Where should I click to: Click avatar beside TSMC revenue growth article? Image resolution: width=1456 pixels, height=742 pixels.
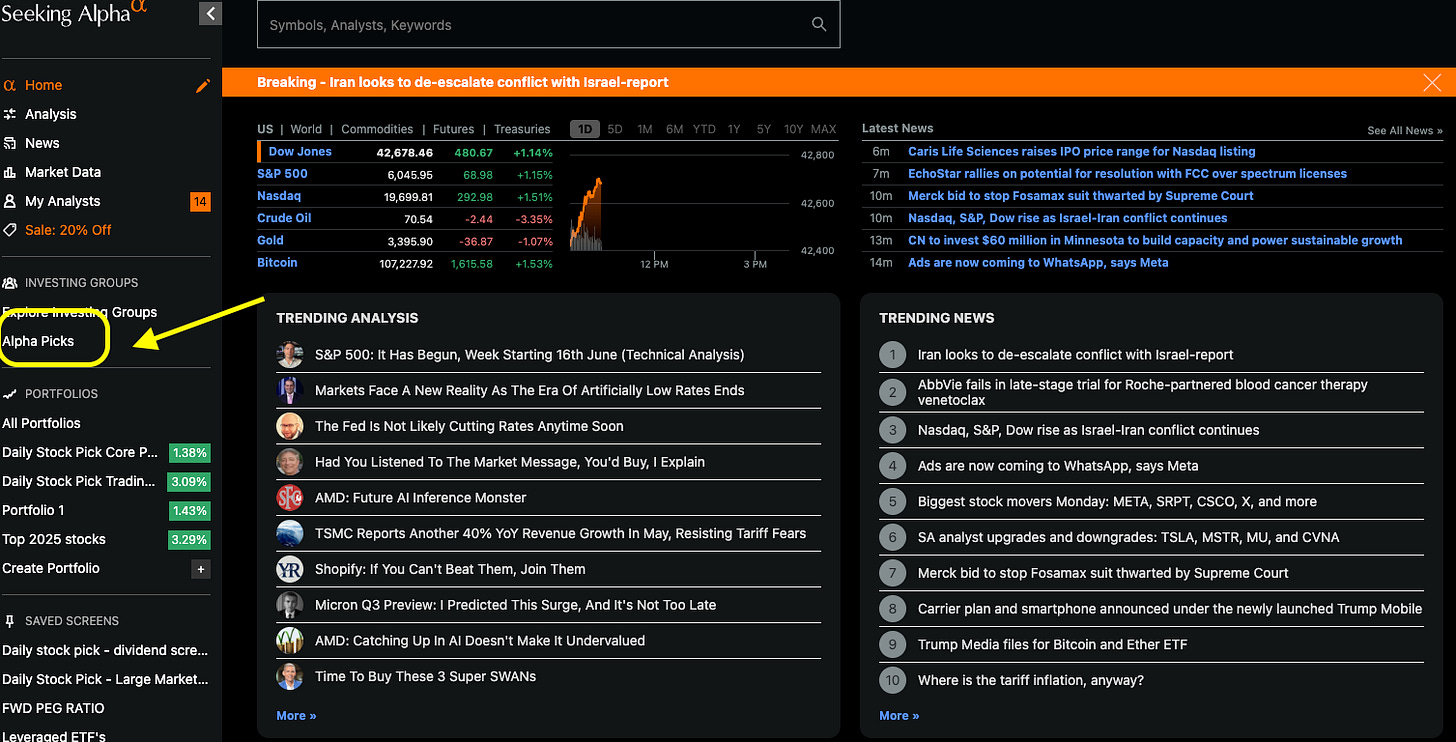(290, 533)
